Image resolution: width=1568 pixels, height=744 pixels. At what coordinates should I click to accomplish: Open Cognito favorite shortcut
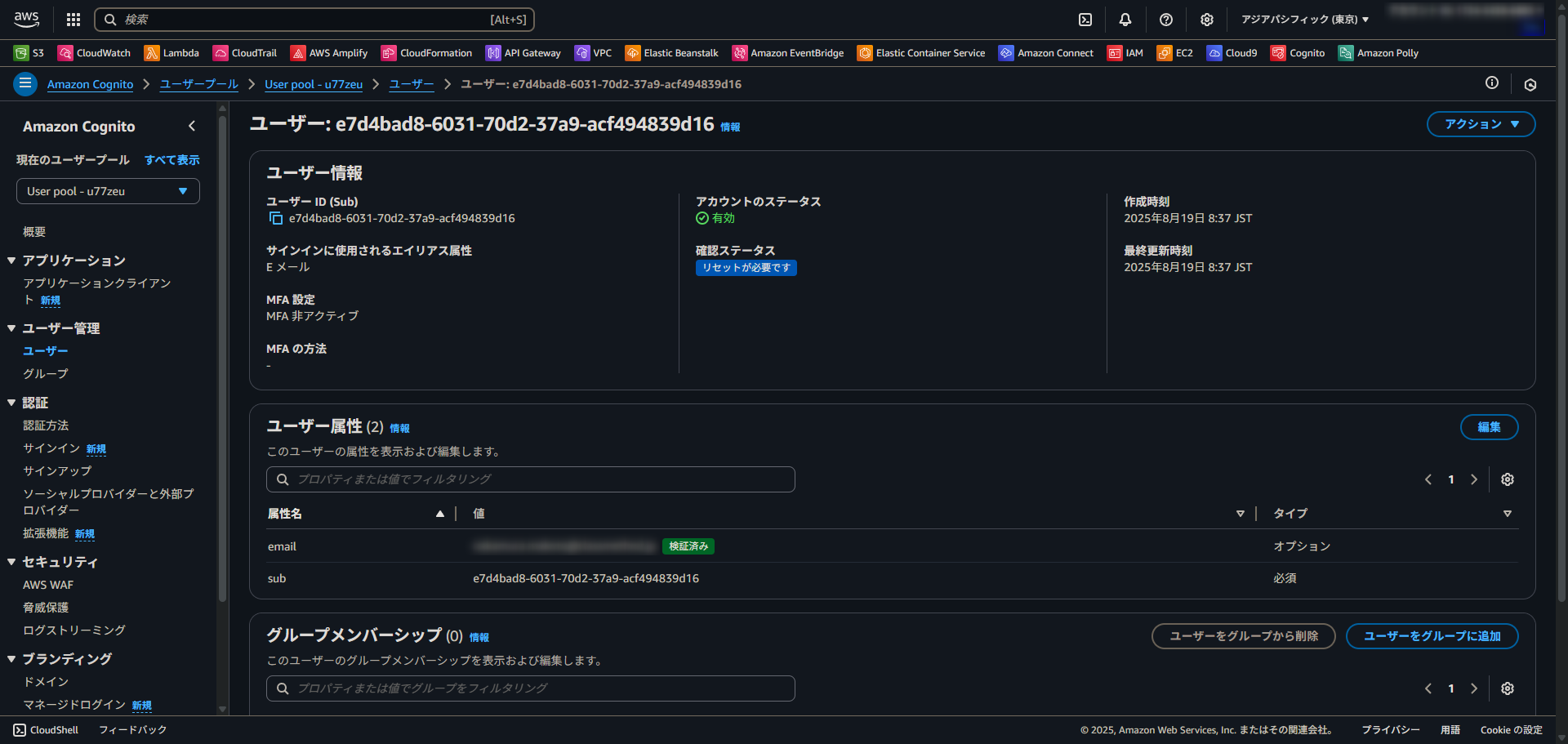pyautogui.click(x=1298, y=53)
